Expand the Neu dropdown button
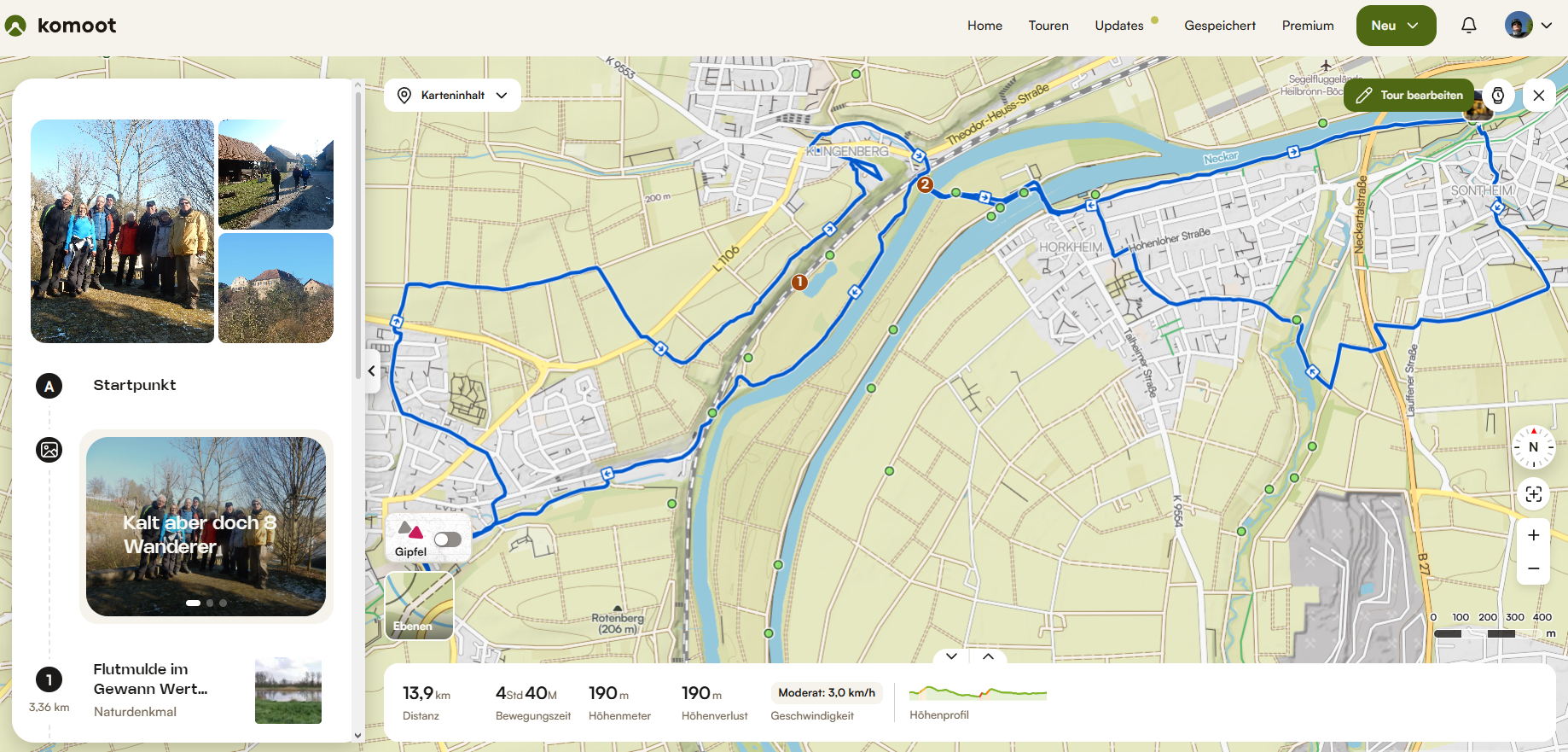Screen dimensions: 1568x752 click(1396, 26)
